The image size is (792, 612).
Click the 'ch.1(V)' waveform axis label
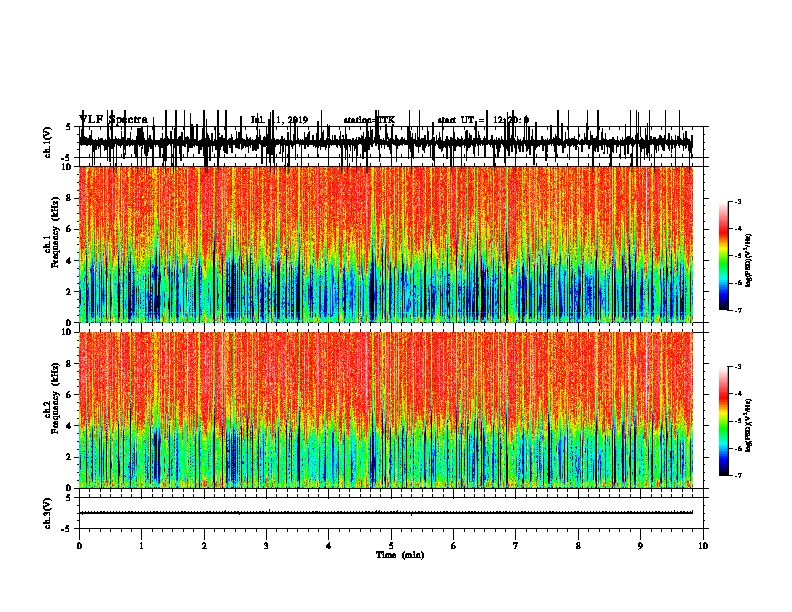48,142
